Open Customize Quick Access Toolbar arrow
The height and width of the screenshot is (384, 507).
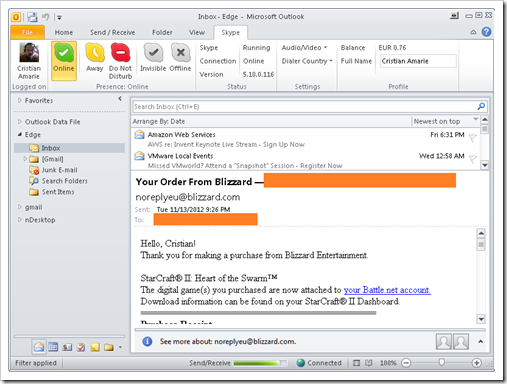point(59,17)
